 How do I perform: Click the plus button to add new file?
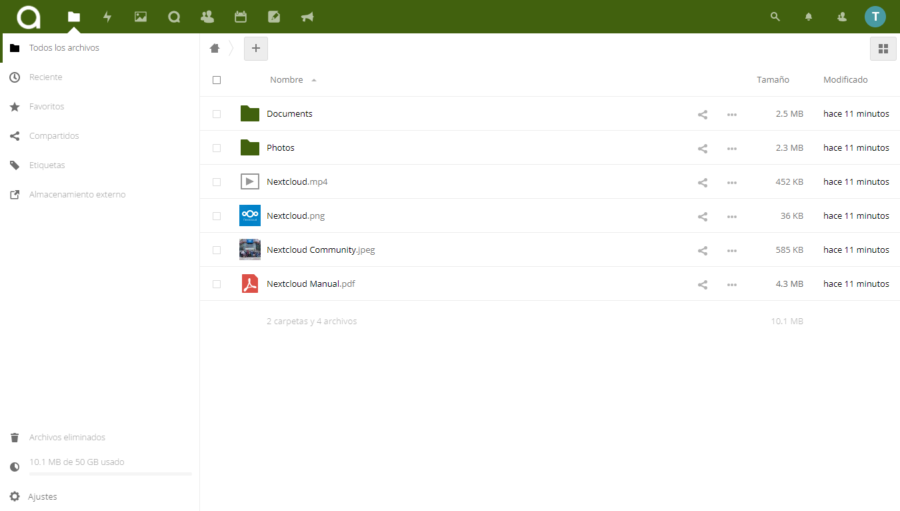(256, 48)
